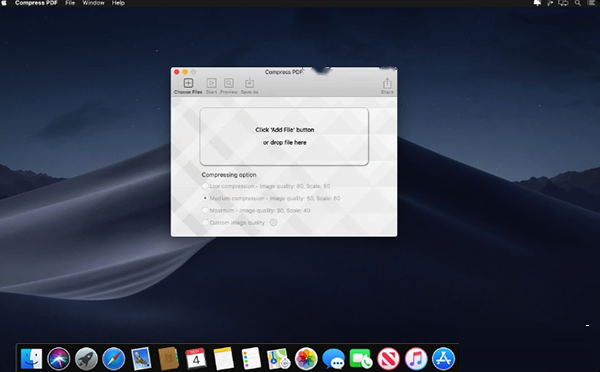Launch Siri from the Dock
600x372 pixels.
point(59,359)
